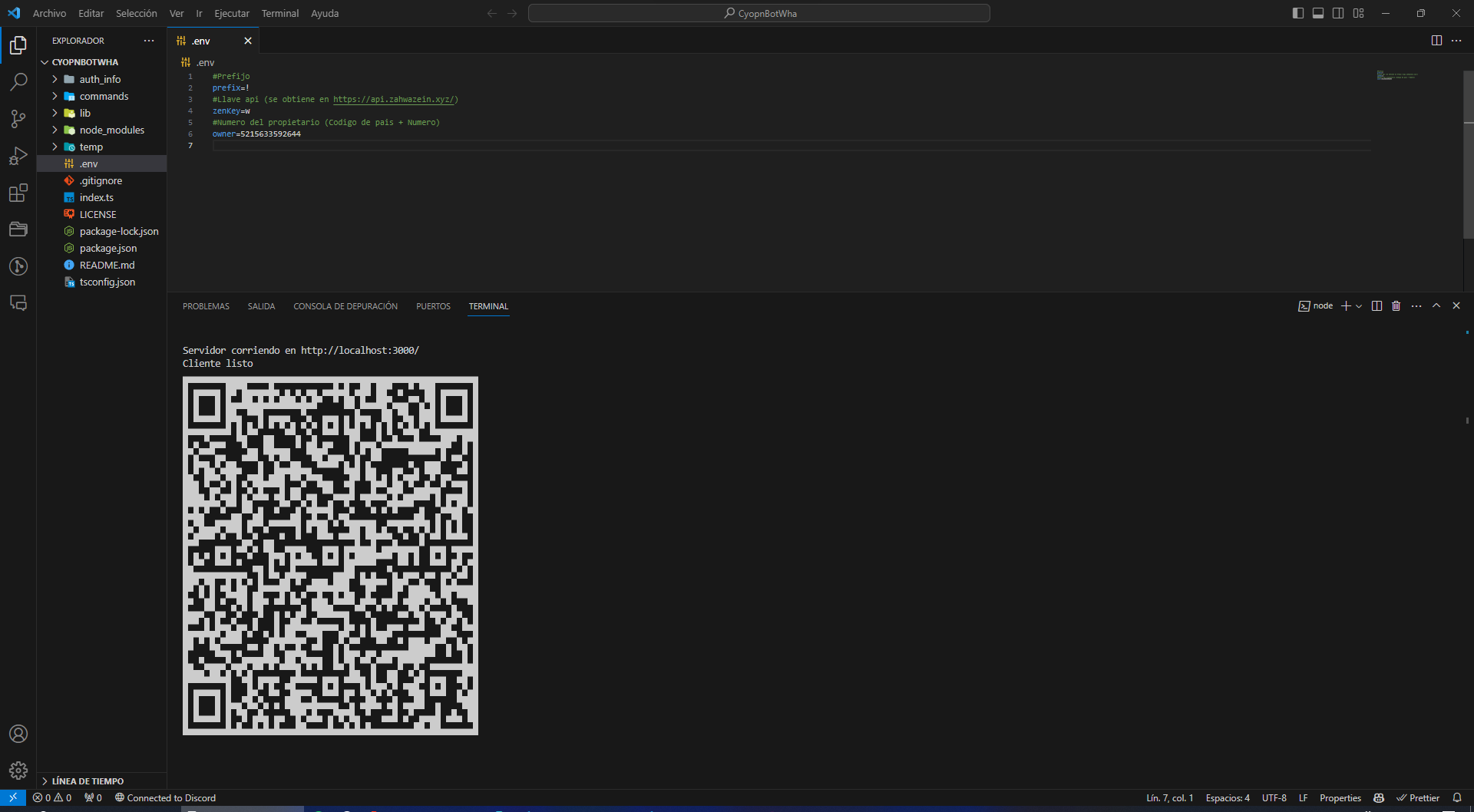This screenshot has width=1474, height=812.
Task: Click Prettier in the status bar
Action: [x=1418, y=798]
